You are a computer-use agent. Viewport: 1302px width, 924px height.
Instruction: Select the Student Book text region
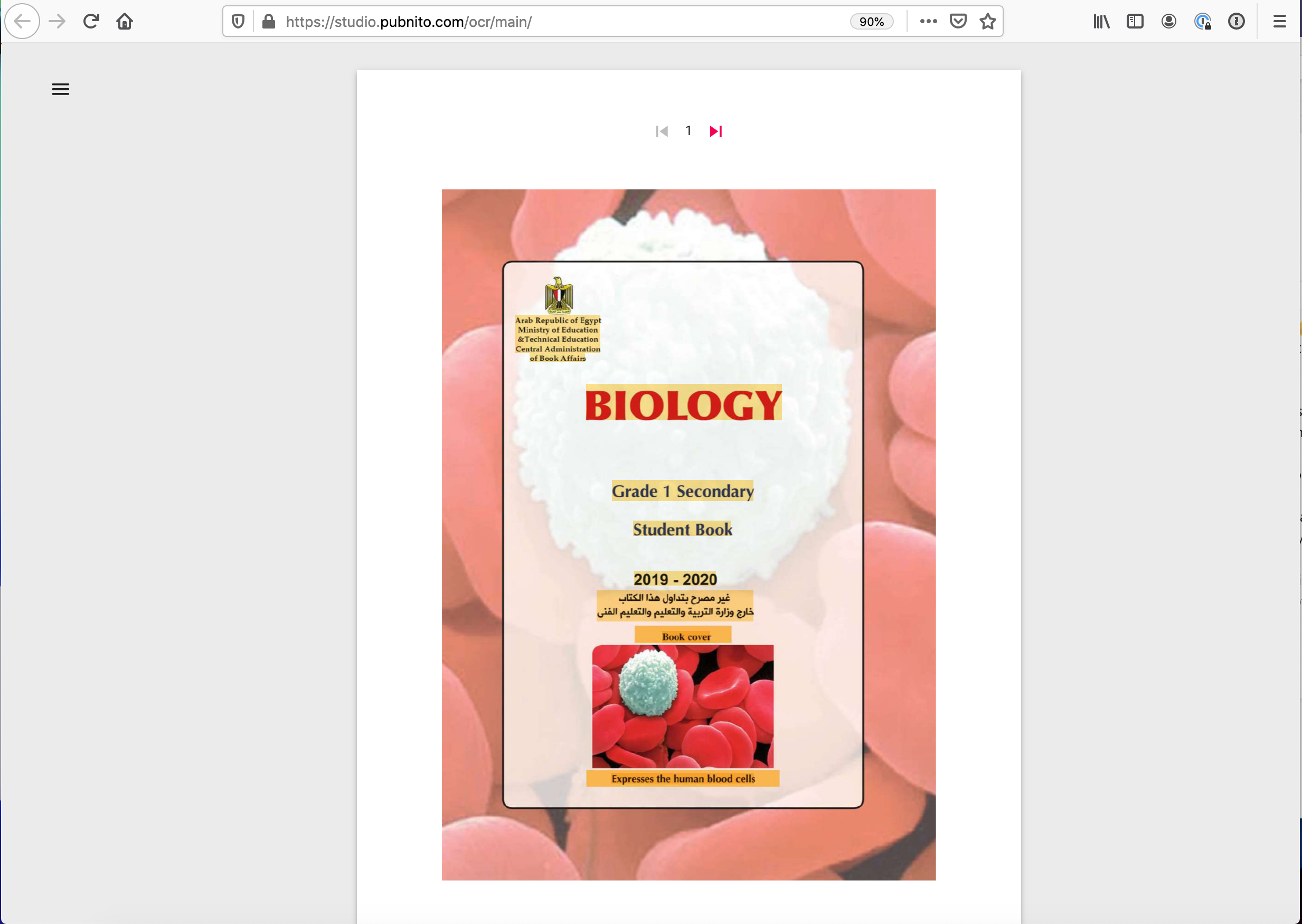[683, 529]
